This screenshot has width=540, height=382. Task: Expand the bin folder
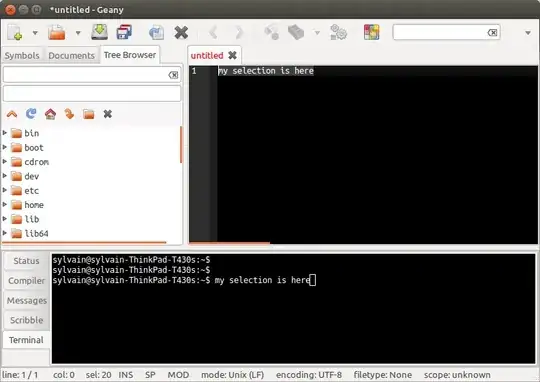(5, 133)
